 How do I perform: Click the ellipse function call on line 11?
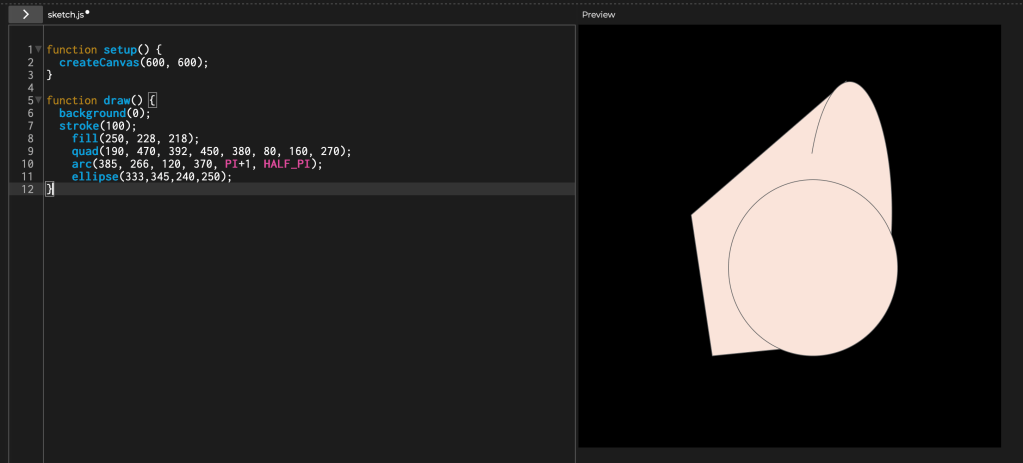pyautogui.click(x=94, y=176)
